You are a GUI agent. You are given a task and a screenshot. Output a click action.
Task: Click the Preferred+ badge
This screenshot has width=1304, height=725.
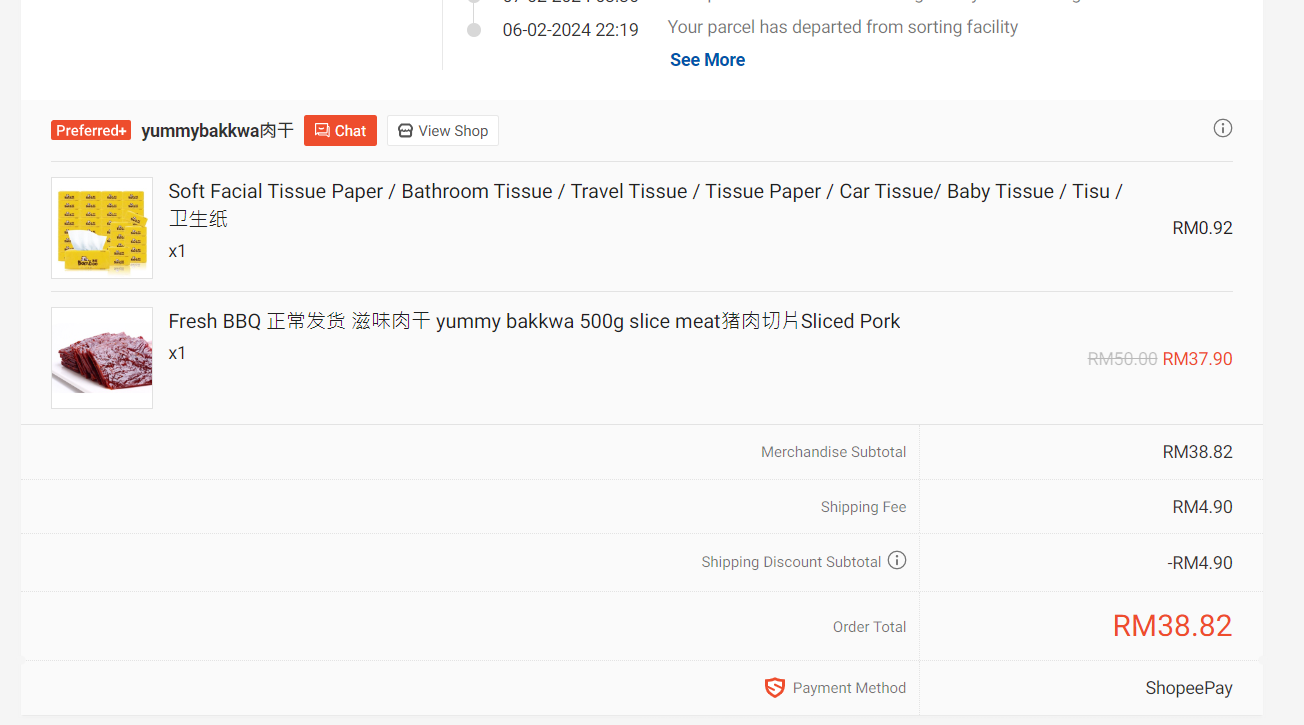pyautogui.click(x=91, y=131)
